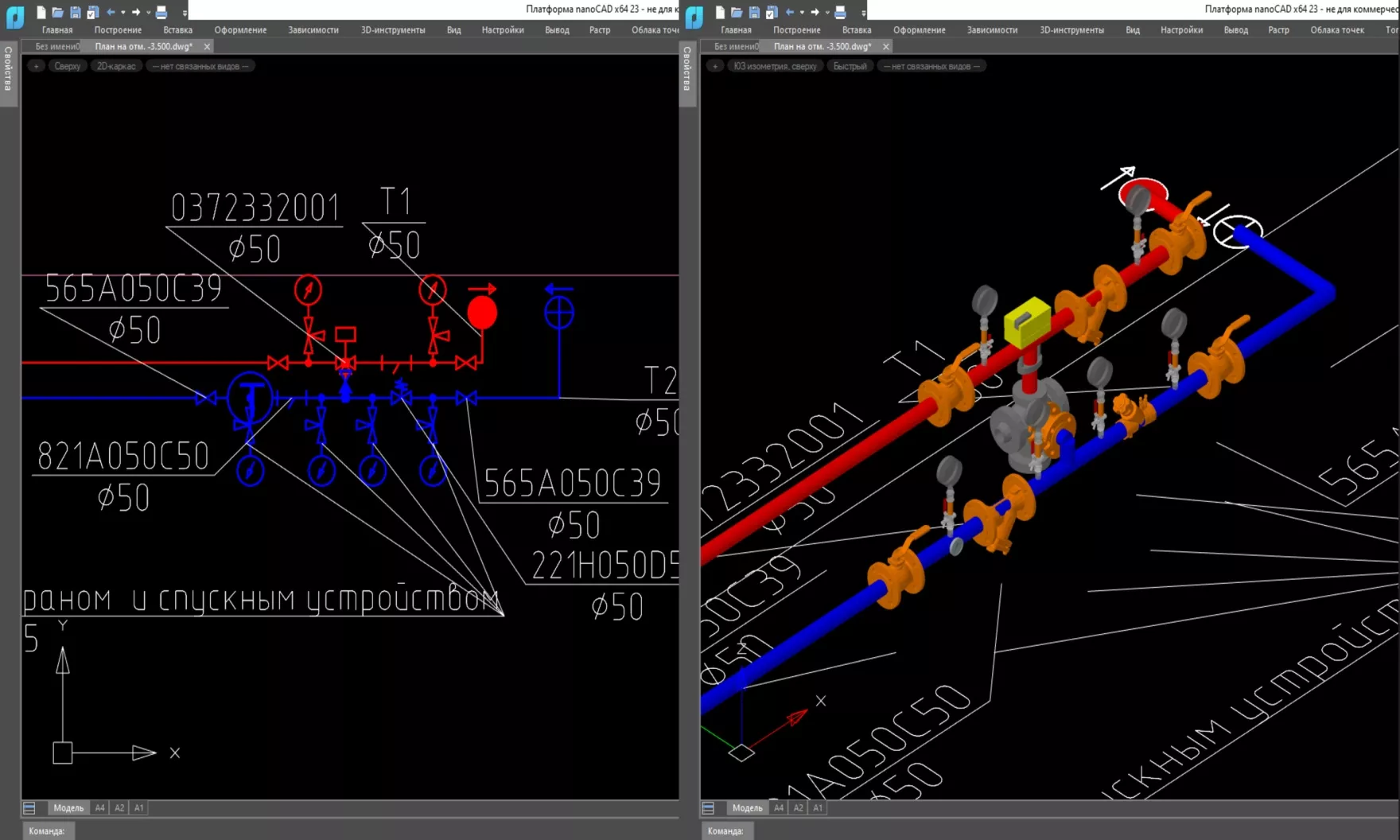Undo last action in the right window
The height and width of the screenshot is (840, 1400).
[791, 12]
